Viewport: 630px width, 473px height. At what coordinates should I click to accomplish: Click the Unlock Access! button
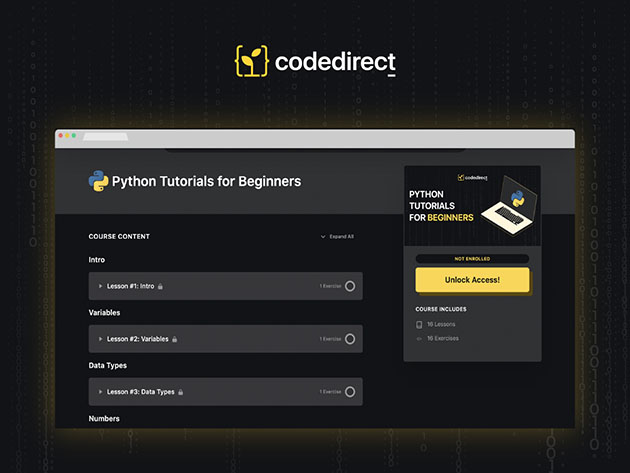pos(472,280)
